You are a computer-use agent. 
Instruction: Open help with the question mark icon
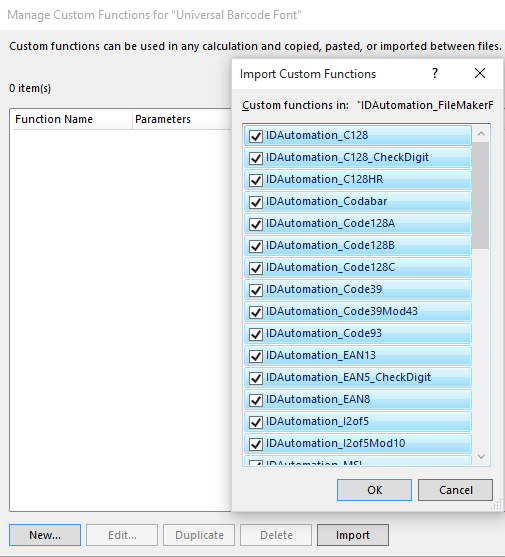(x=435, y=74)
